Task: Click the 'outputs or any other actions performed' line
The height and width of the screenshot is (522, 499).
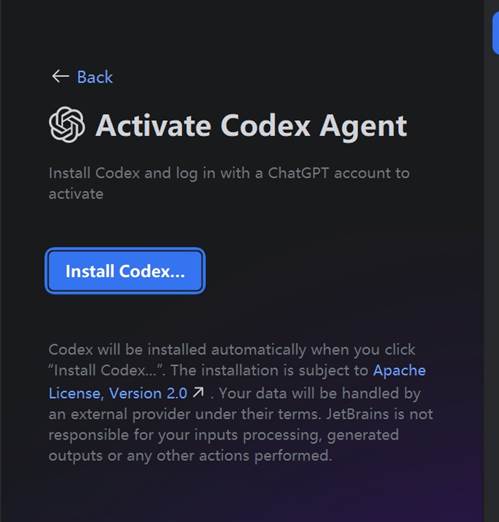Action: 190,456
